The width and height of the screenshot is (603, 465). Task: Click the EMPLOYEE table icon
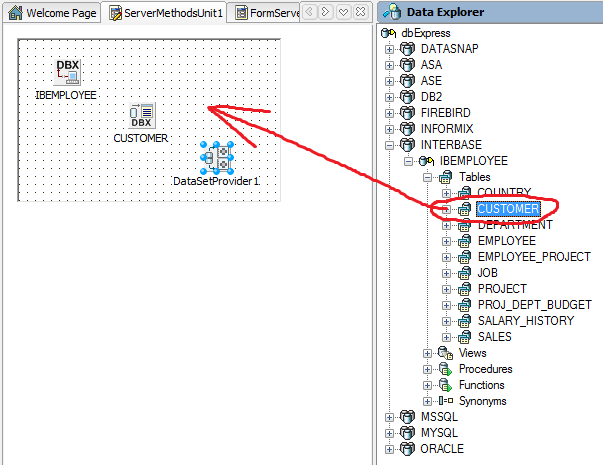coord(465,241)
